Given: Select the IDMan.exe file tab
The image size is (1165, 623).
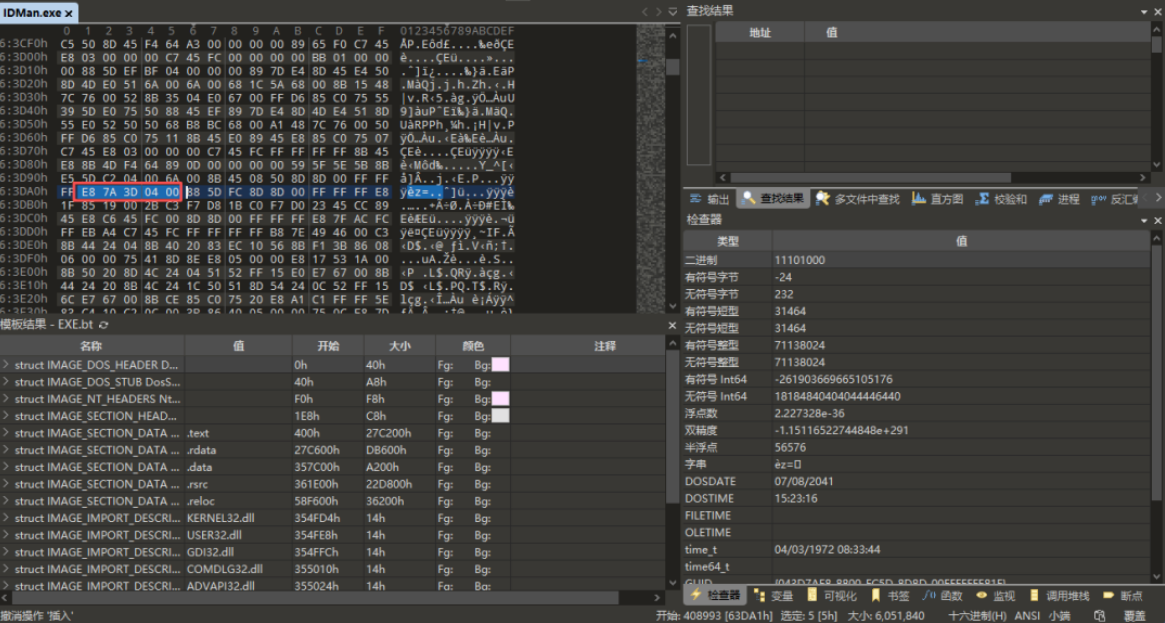Looking at the screenshot, I should pyautogui.click(x=32, y=13).
